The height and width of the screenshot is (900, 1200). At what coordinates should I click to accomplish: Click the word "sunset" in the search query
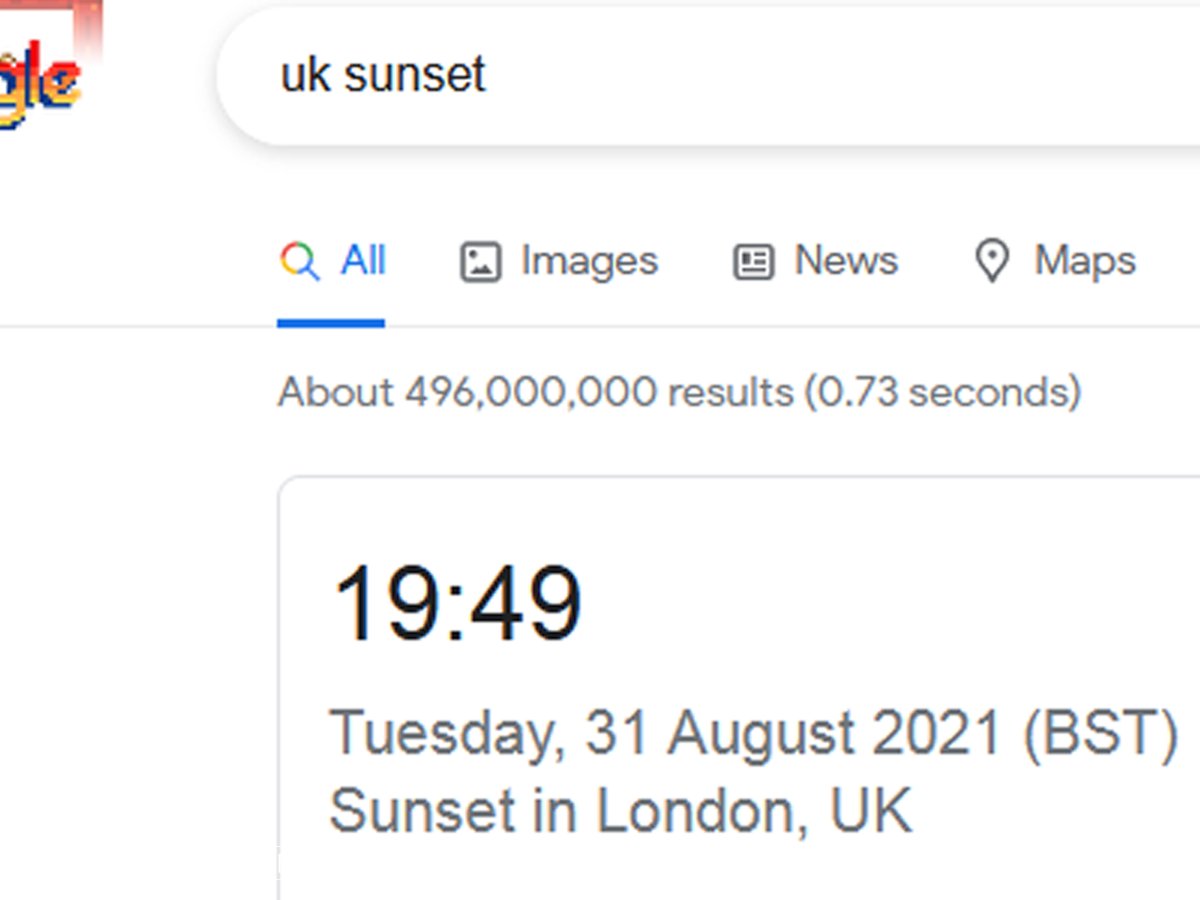click(415, 76)
